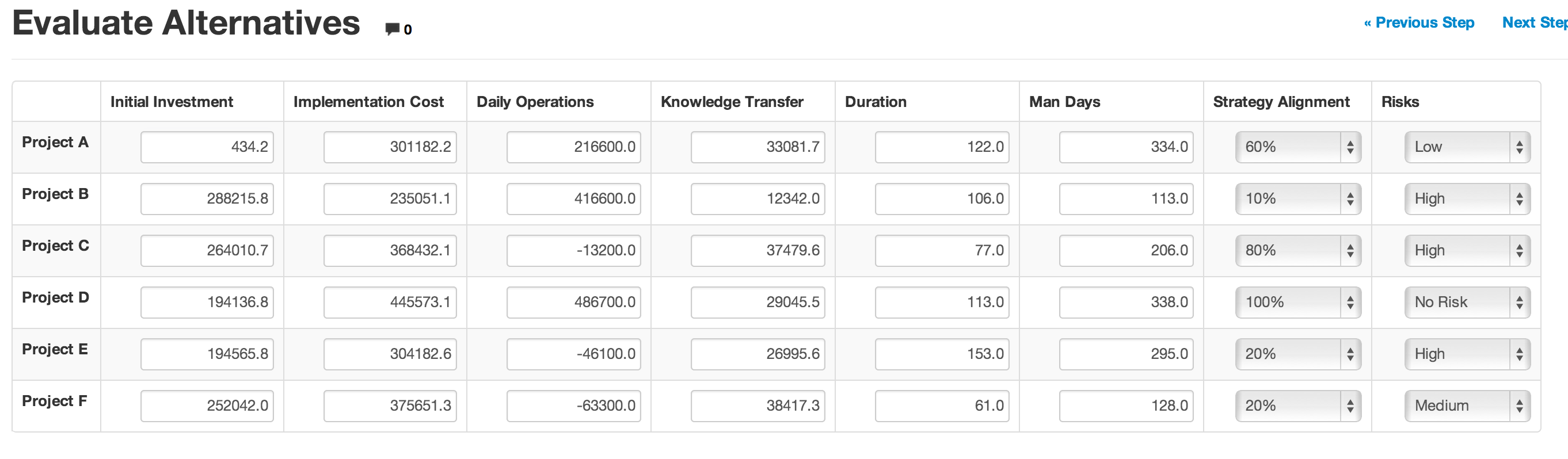The width and height of the screenshot is (1568, 459).
Task: Go to the Previous Step
Action: coord(1419,22)
